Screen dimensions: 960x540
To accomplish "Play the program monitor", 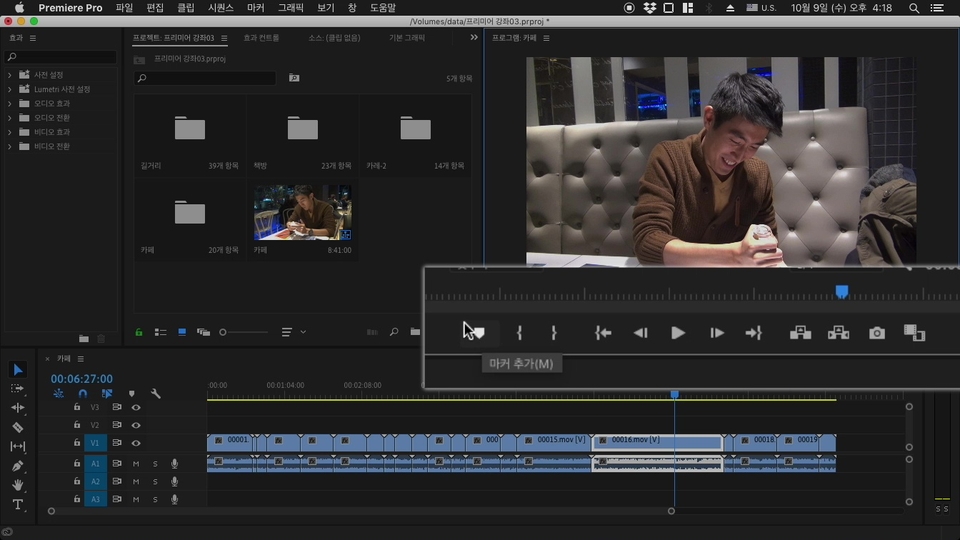I will [x=678, y=332].
